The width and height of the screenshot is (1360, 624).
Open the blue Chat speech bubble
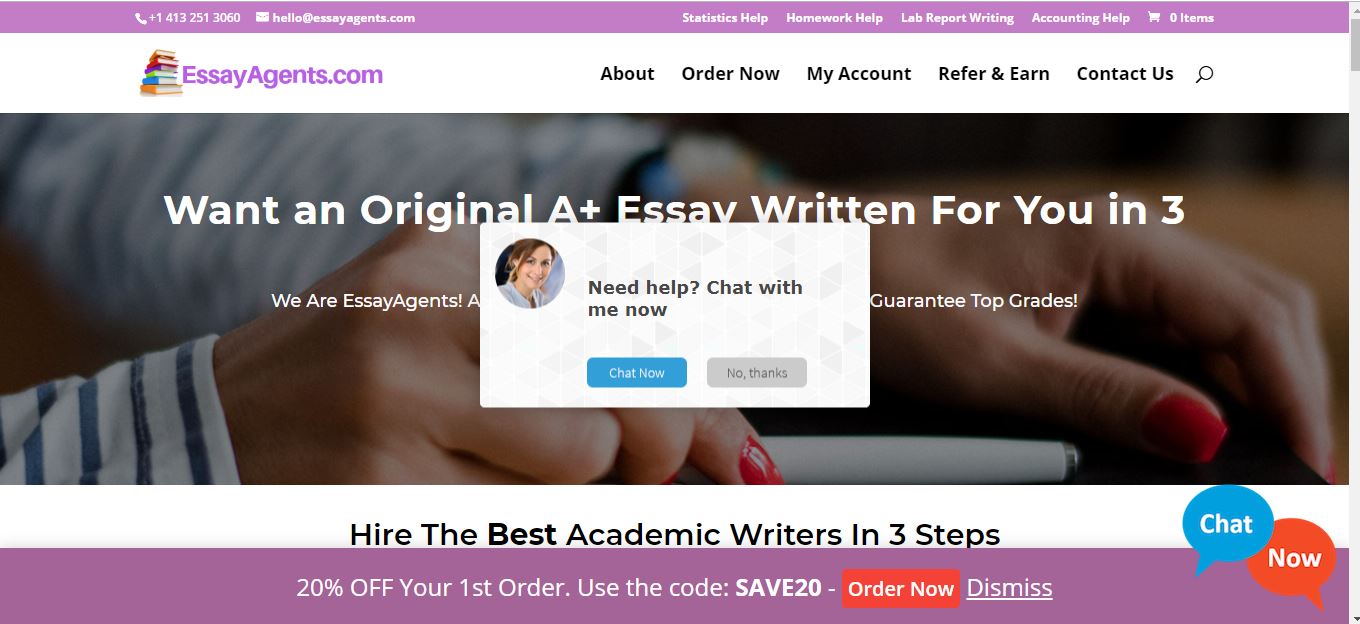(x=1227, y=527)
